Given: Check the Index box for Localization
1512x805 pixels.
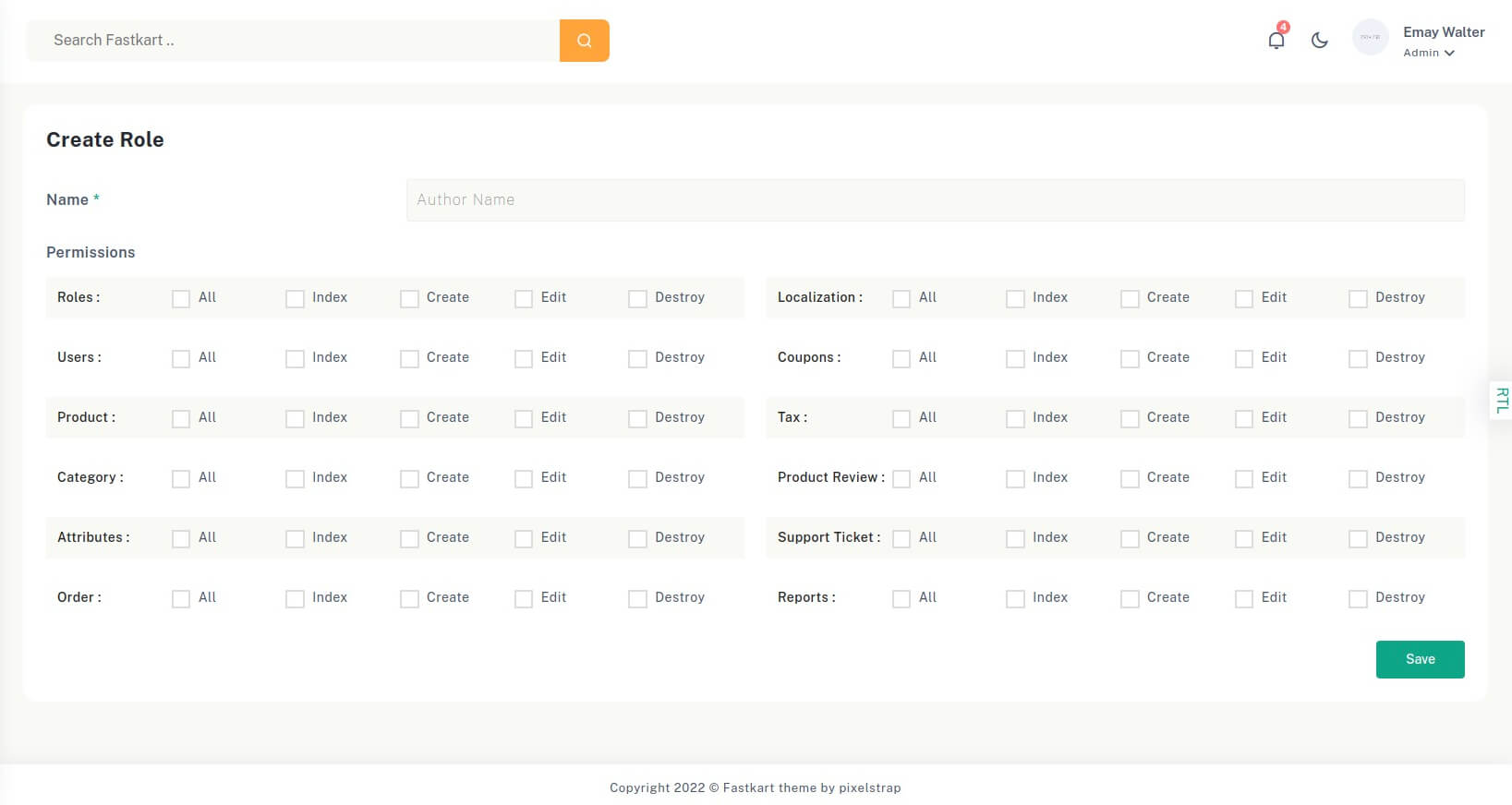Looking at the screenshot, I should click(x=1015, y=299).
